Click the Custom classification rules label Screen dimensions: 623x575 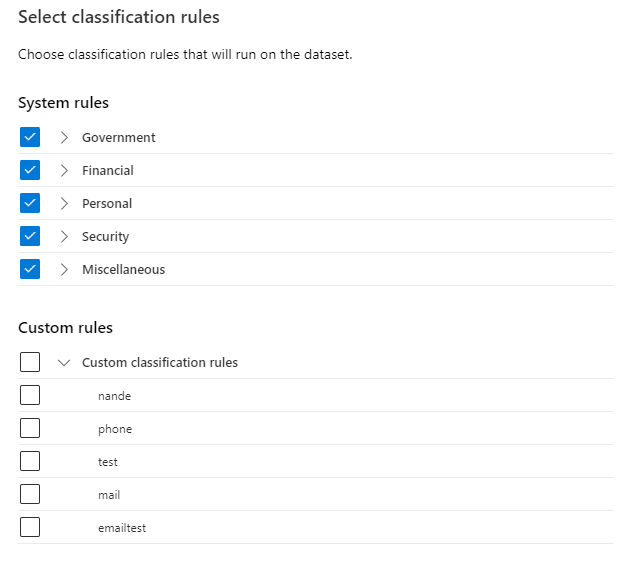(x=160, y=362)
